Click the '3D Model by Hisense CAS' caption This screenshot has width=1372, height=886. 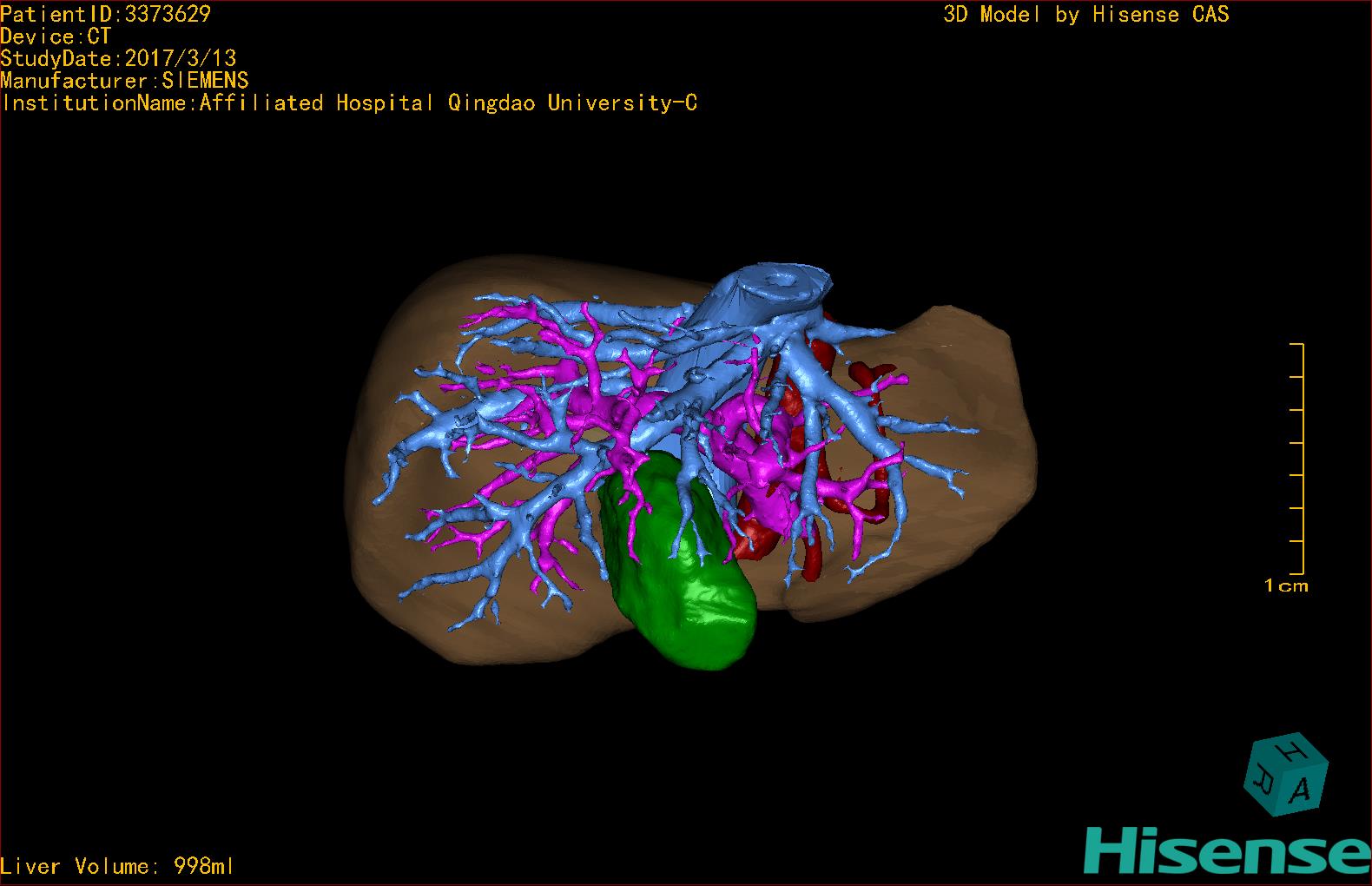pos(1086,14)
